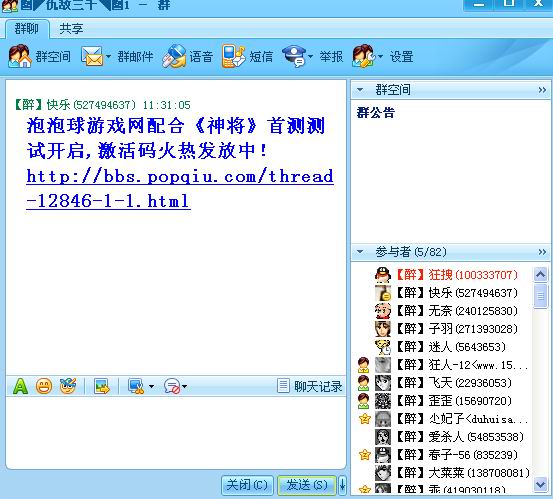This screenshot has height=499, width=553.
Task: Click the admin badge beside 【醉】歪歪
Action: pos(364,401)
